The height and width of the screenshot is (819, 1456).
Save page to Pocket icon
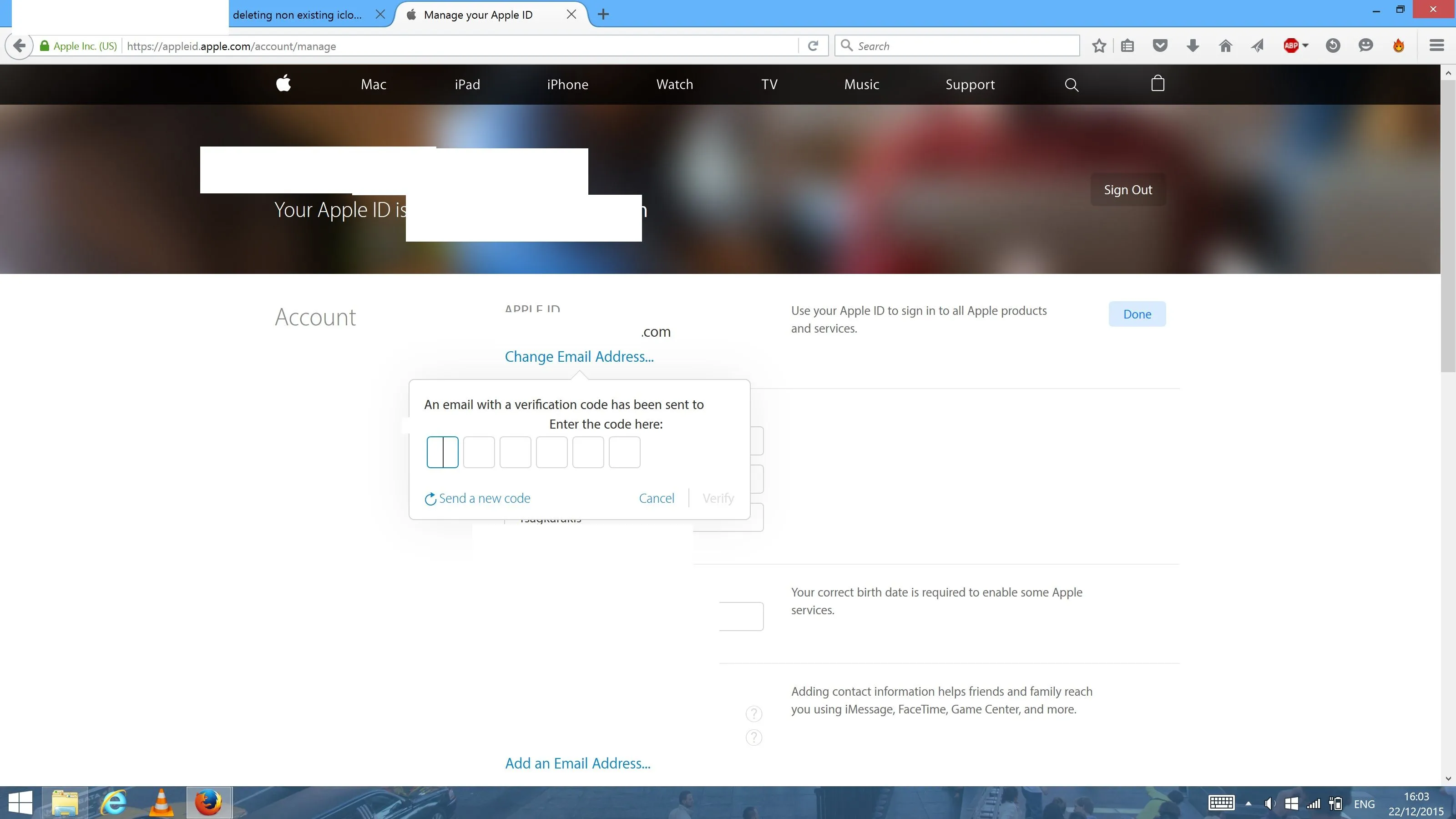tap(1160, 46)
